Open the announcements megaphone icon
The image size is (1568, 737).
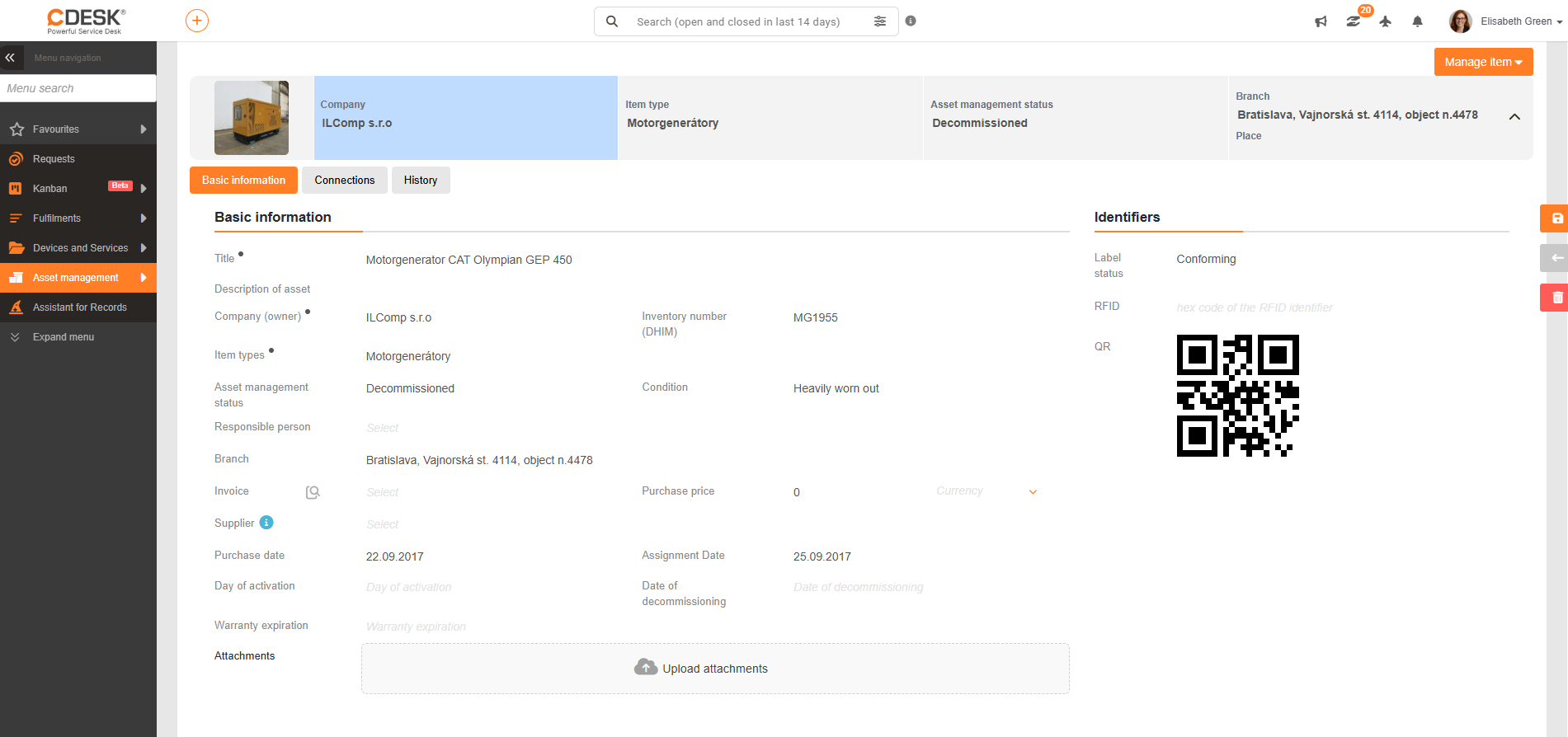(x=1321, y=21)
